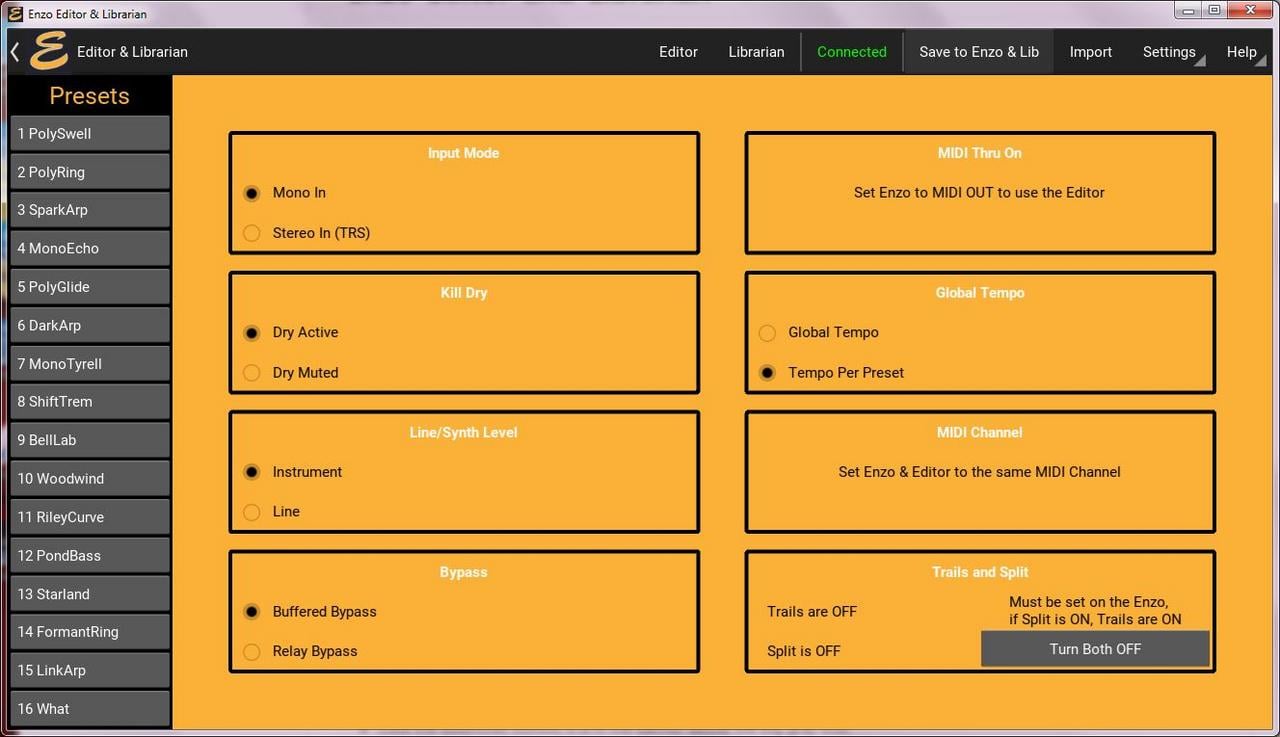Click the Trails and Split heading
This screenshot has width=1280, height=737.
(x=980, y=572)
